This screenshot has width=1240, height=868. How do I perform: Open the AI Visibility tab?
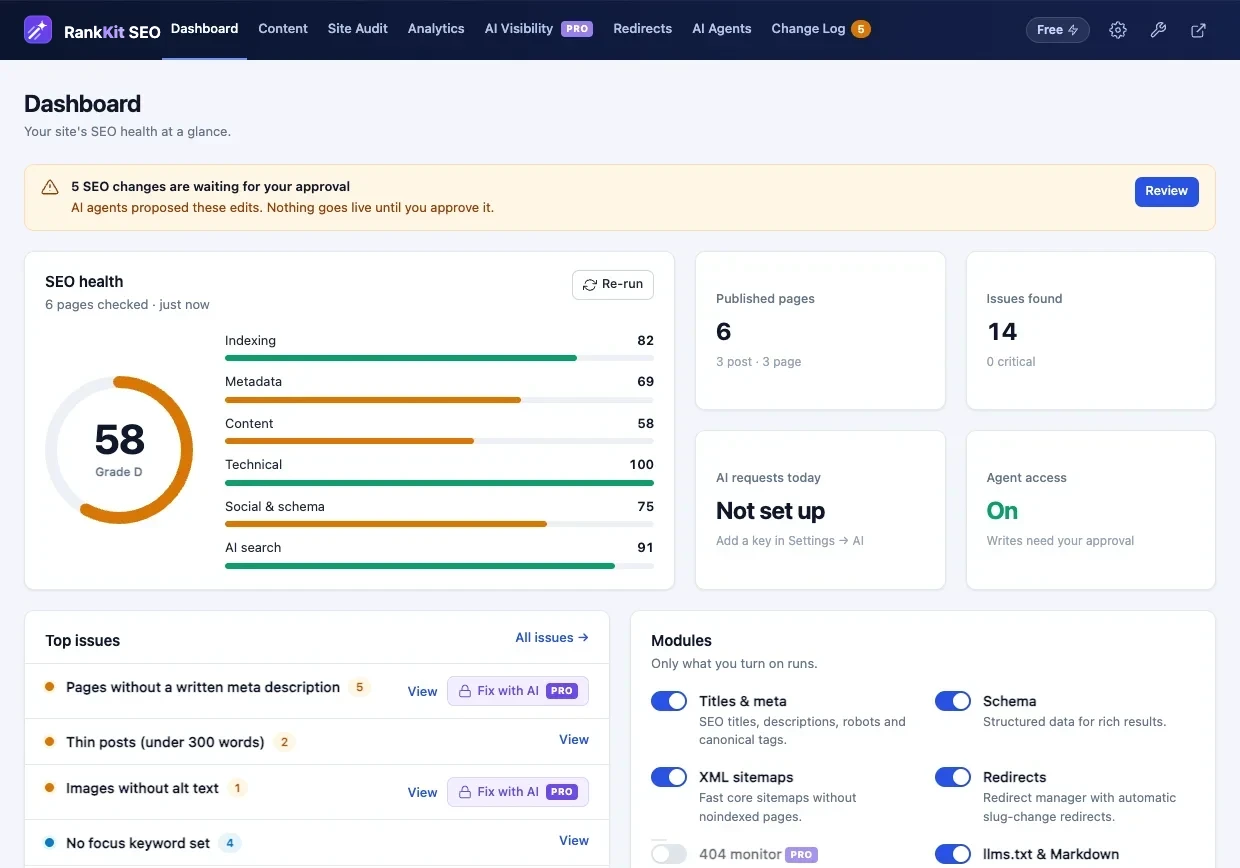point(538,29)
